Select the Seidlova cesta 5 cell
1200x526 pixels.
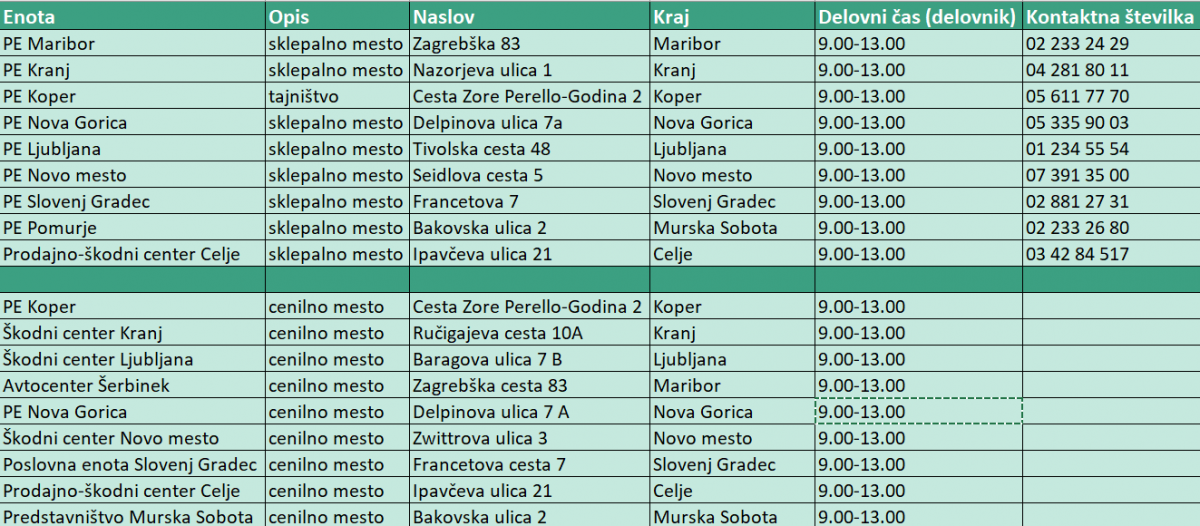(x=530, y=175)
